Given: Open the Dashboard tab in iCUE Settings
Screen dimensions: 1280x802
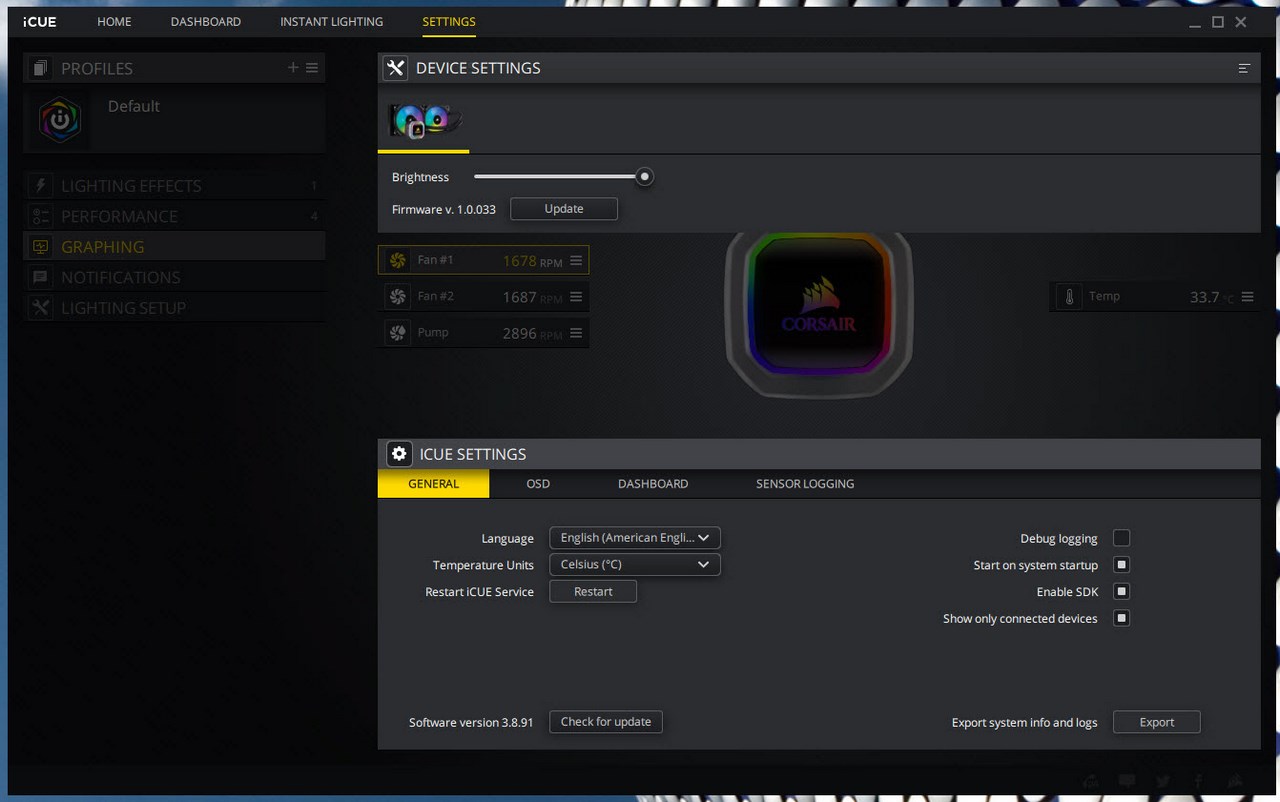Looking at the screenshot, I should click(653, 484).
